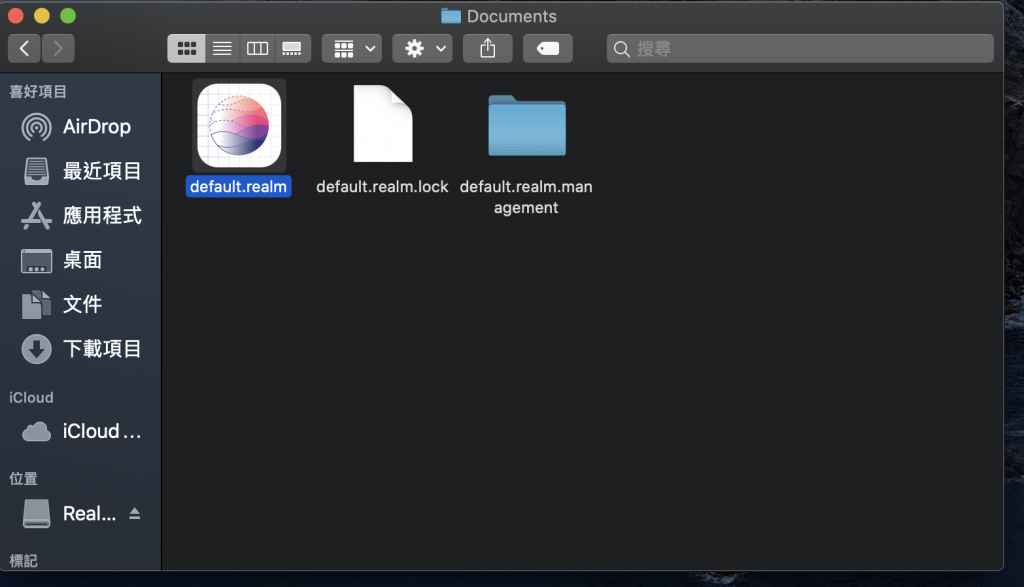Open iCloud Drive in the sidebar
The height and width of the screenshot is (587, 1024).
point(80,432)
